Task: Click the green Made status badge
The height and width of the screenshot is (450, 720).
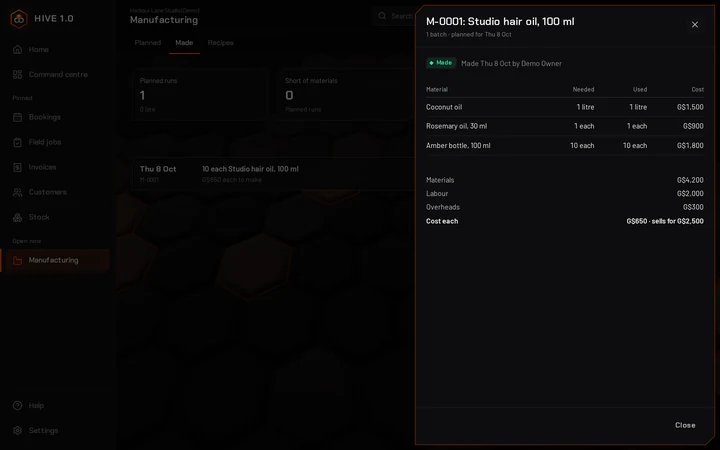Action: (441, 63)
